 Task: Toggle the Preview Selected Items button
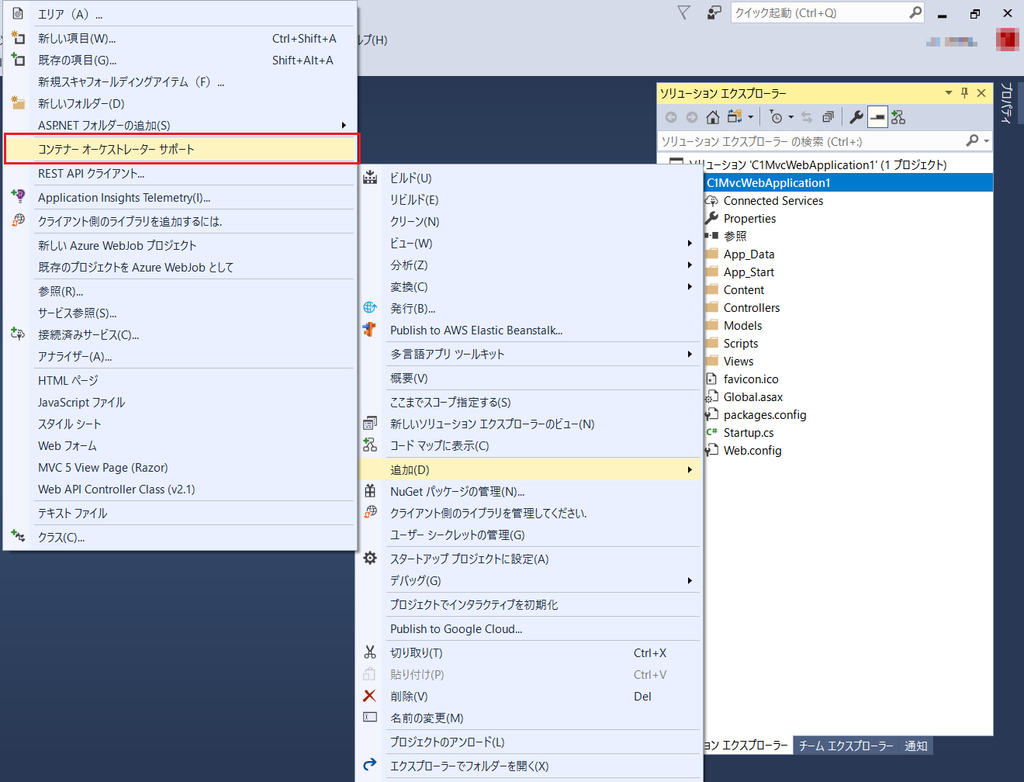click(877, 117)
